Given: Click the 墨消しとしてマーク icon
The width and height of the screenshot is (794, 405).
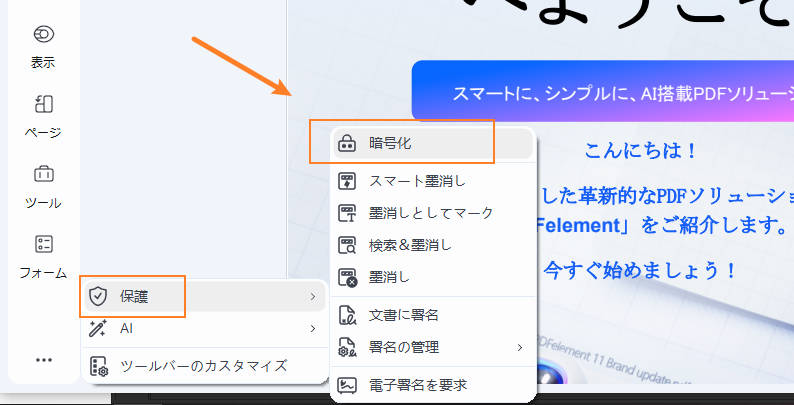Looking at the screenshot, I should coord(347,213).
